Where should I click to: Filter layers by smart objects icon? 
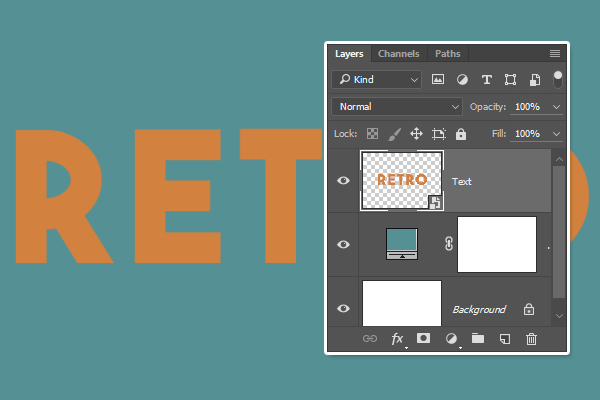coord(535,79)
